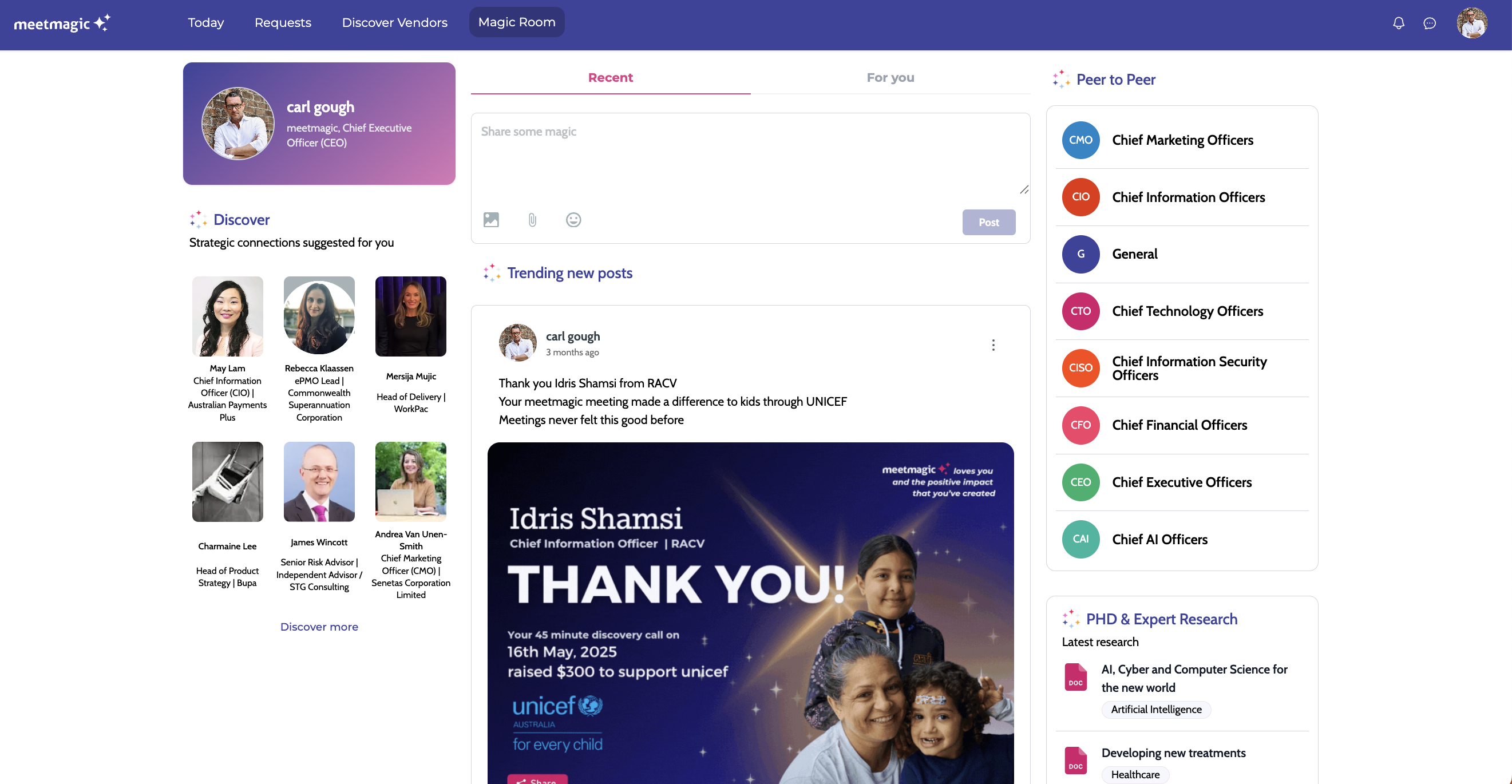The image size is (1512, 784).
Task: Click the Artificial Intelligence tag
Action: (x=1156, y=710)
